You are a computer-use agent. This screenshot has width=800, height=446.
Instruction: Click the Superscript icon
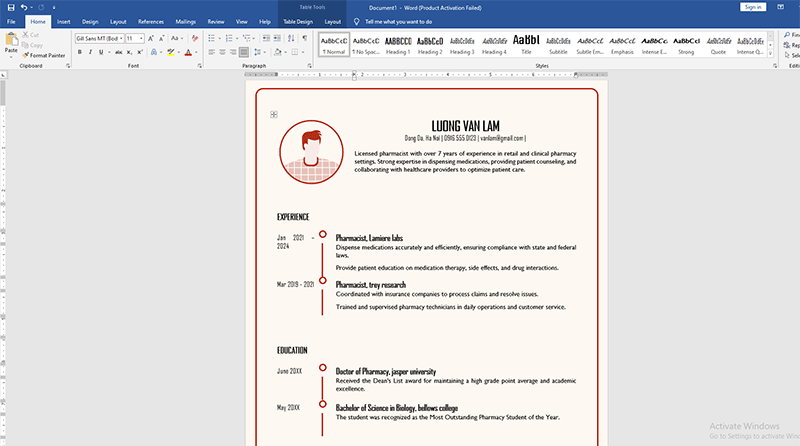[x=140, y=52]
